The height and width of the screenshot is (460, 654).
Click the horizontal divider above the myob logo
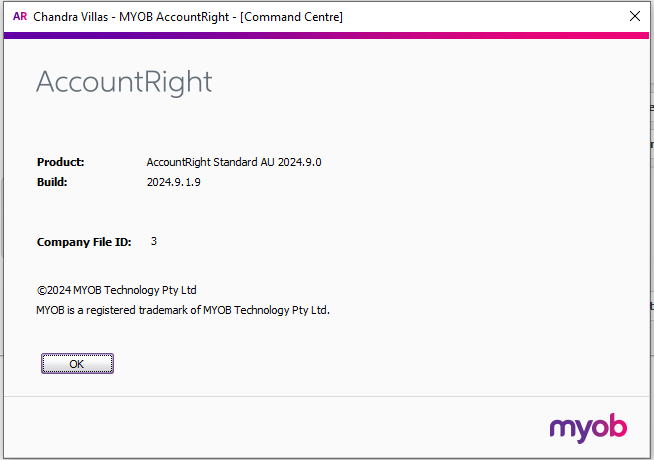click(327, 397)
